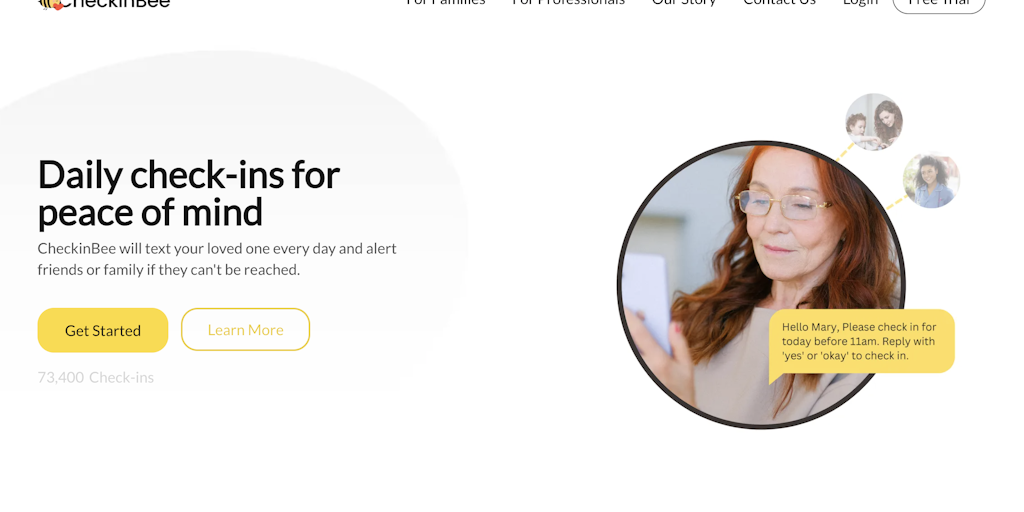Click the dashed line to curly-haired woman photo
The width and height of the screenshot is (1024, 512).
click(x=897, y=202)
